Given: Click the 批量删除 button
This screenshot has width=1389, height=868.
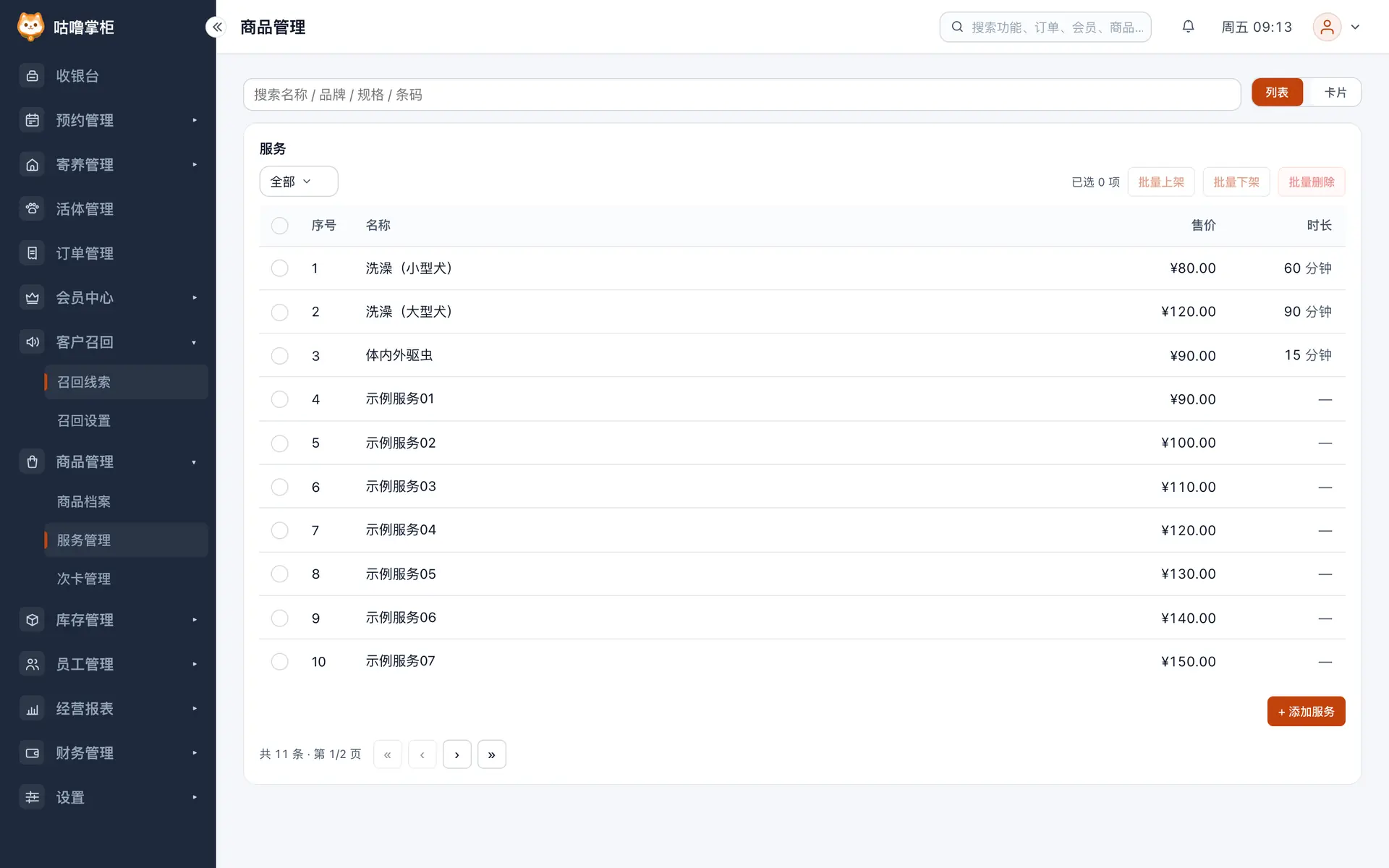Looking at the screenshot, I should pos(1312,182).
